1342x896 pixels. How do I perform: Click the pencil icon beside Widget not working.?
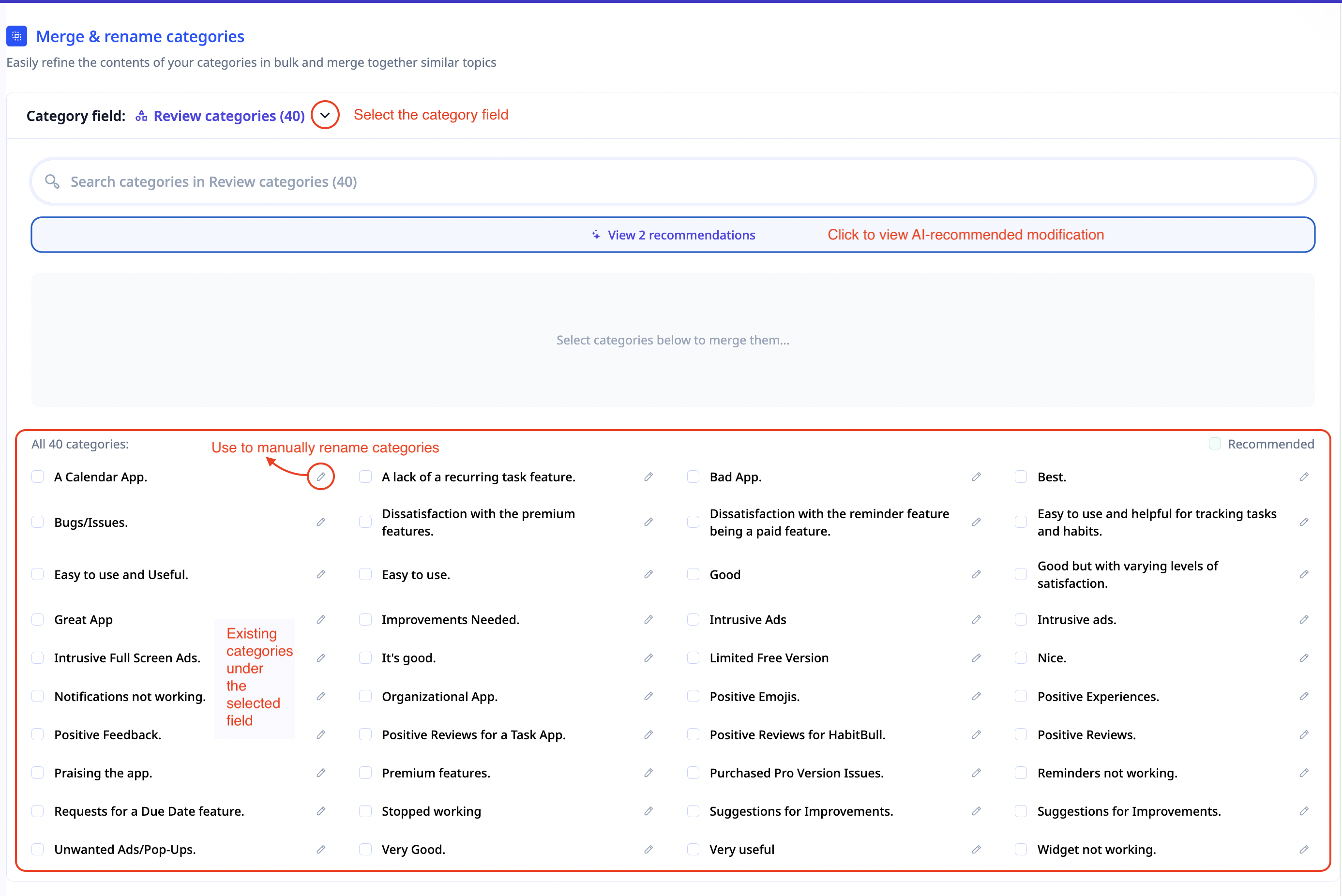(x=1304, y=849)
